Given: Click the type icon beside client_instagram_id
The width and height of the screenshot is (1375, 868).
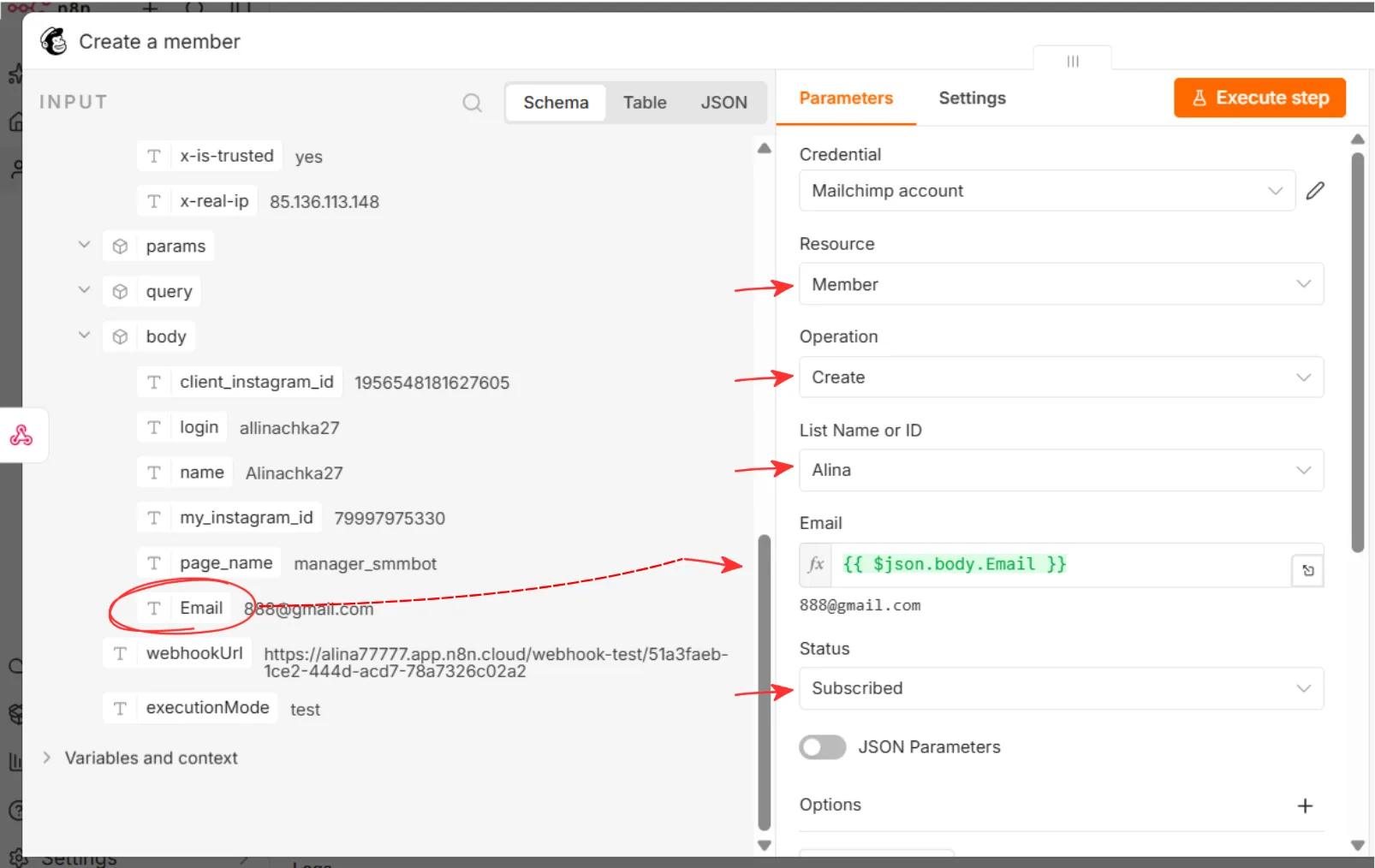Looking at the screenshot, I should 154,382.
